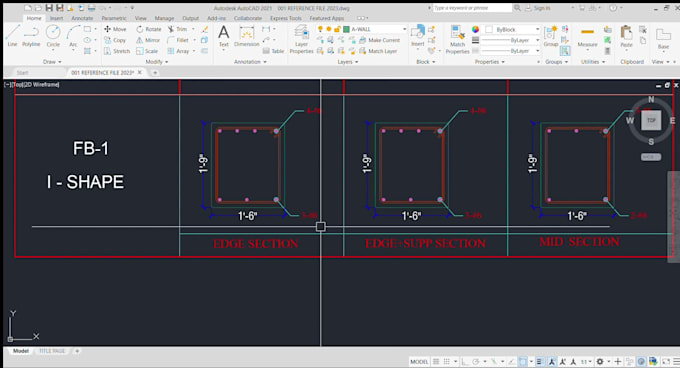
Task: Click the Copy command
Action: click(x=115, y=40)
